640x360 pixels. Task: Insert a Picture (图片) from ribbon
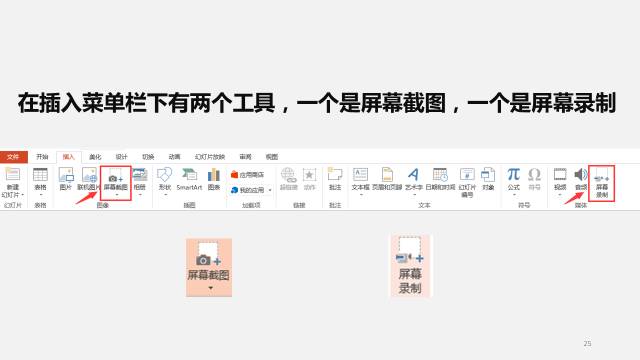tap(66, 175)
